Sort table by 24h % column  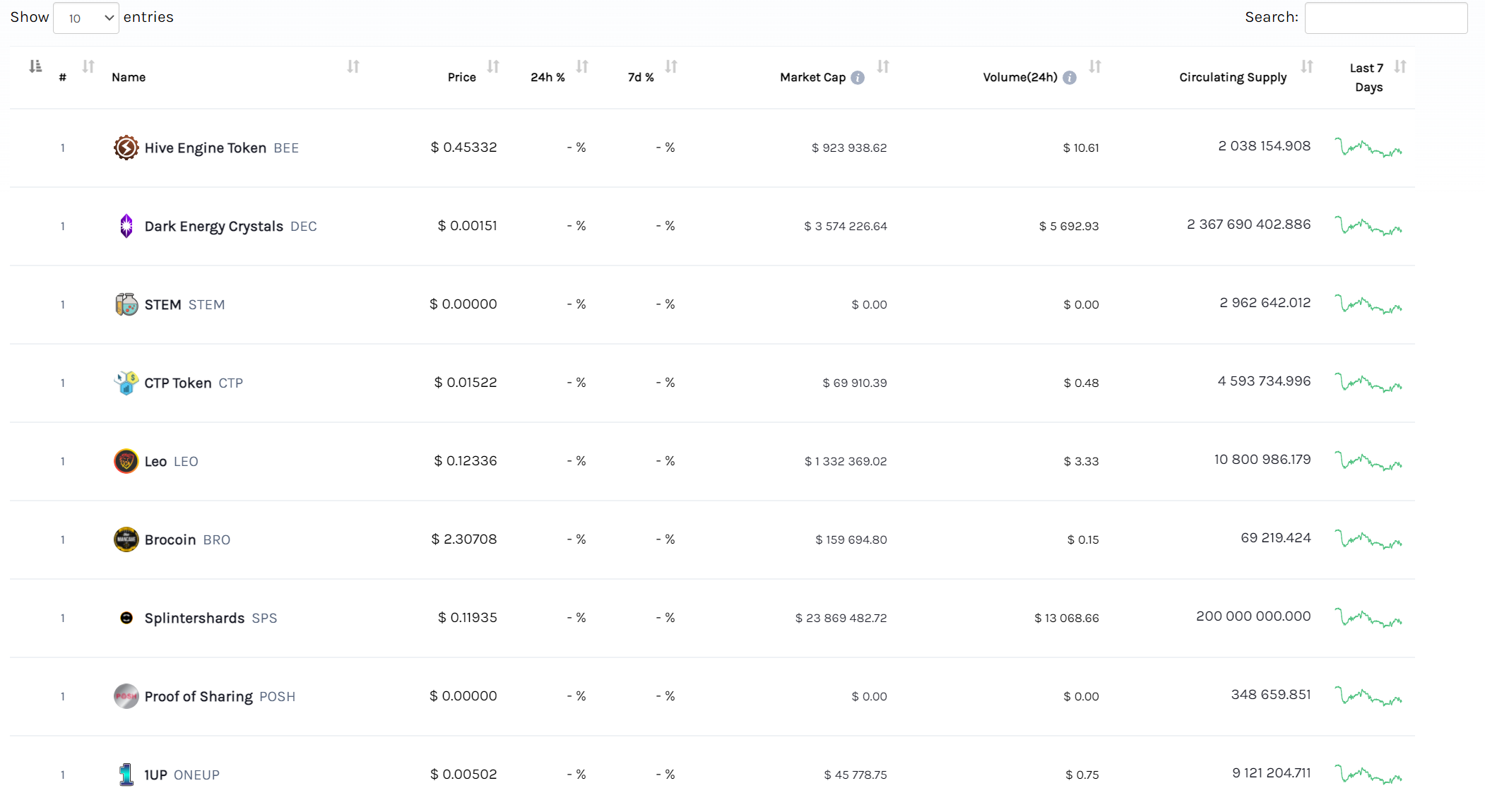point(582,66)
